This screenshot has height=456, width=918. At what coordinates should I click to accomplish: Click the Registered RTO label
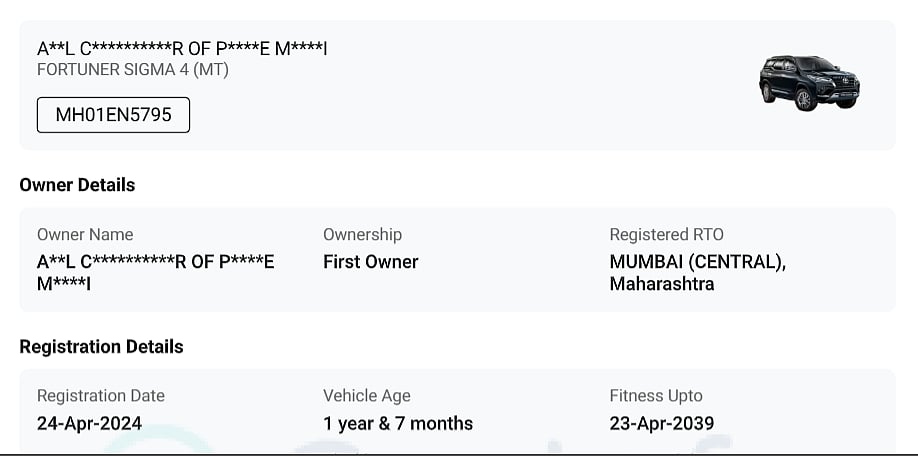coord(666,235)
